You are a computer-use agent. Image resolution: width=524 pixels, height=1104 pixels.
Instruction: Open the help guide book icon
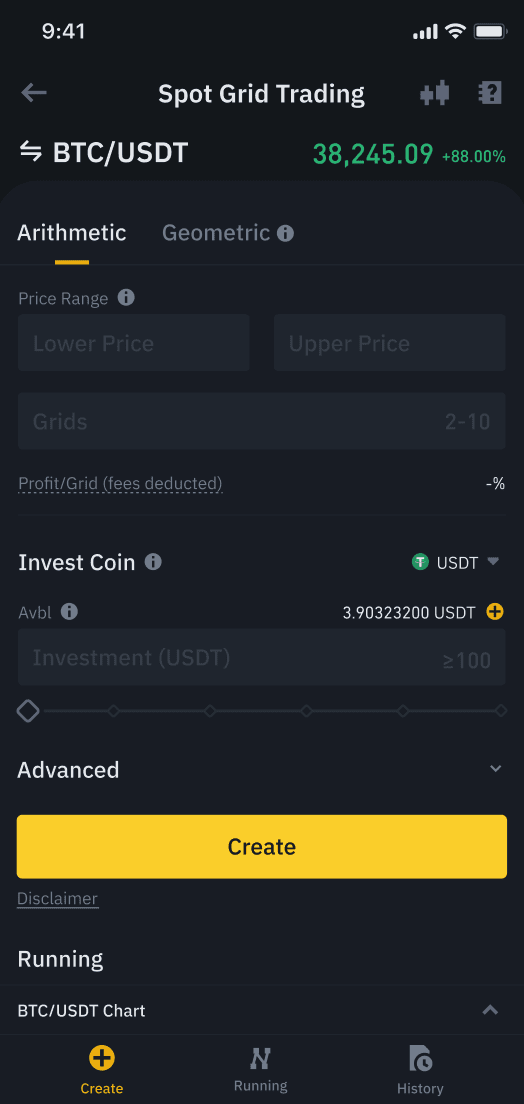489,93
